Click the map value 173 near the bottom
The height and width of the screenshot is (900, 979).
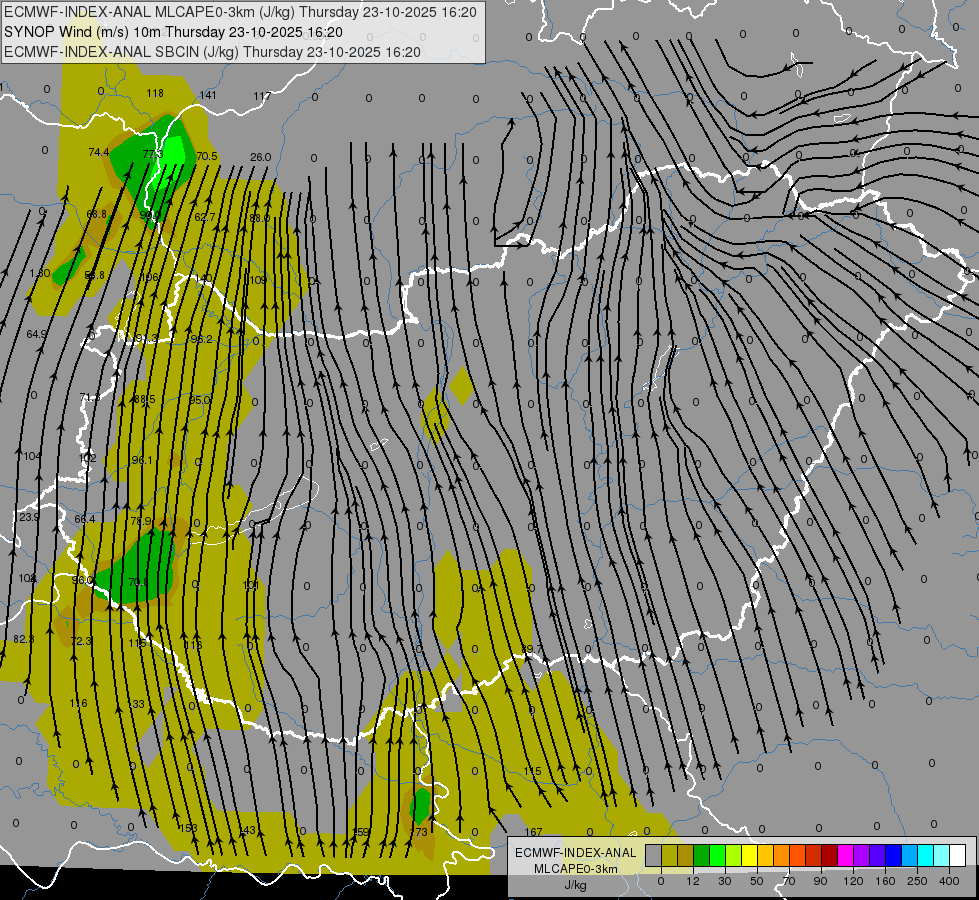click(x=418, y=832)
